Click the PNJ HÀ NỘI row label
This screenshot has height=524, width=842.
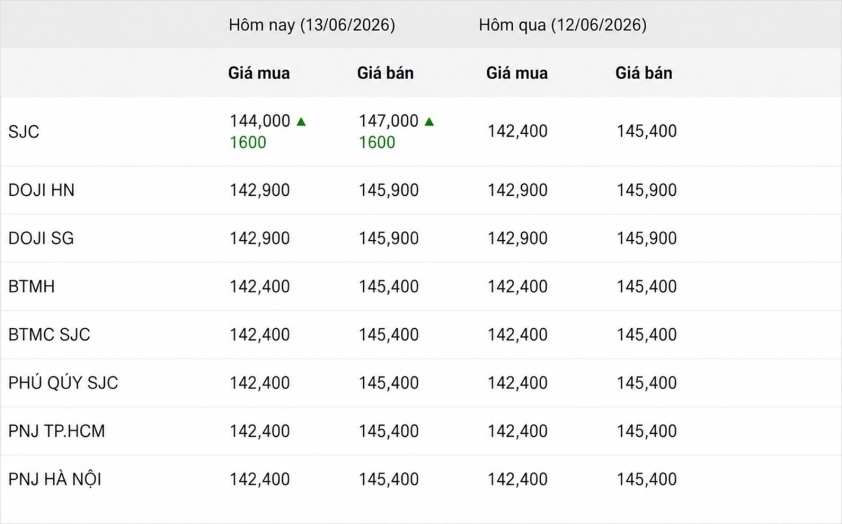point(55,479)
